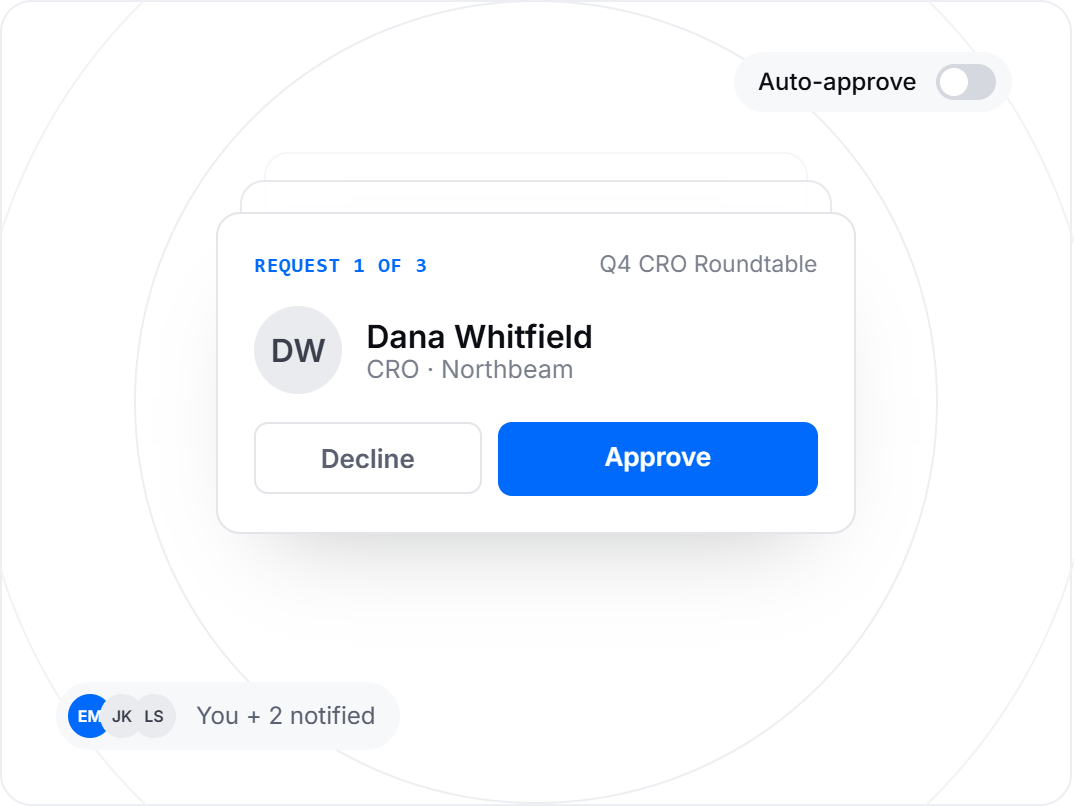Click the Auto-approve text label
The height and width of the screenshot is (806, 1074).
click(836, 82)
